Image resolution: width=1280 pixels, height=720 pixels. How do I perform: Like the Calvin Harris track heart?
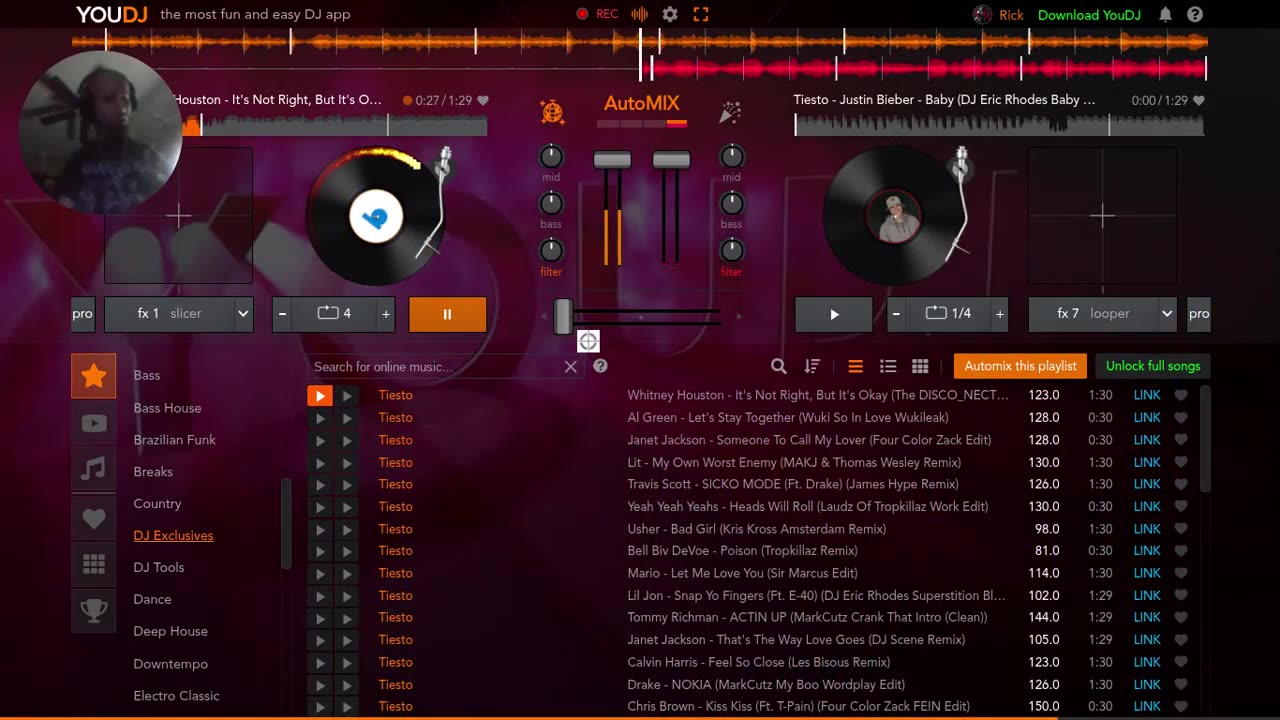(x=1181, y=662)
